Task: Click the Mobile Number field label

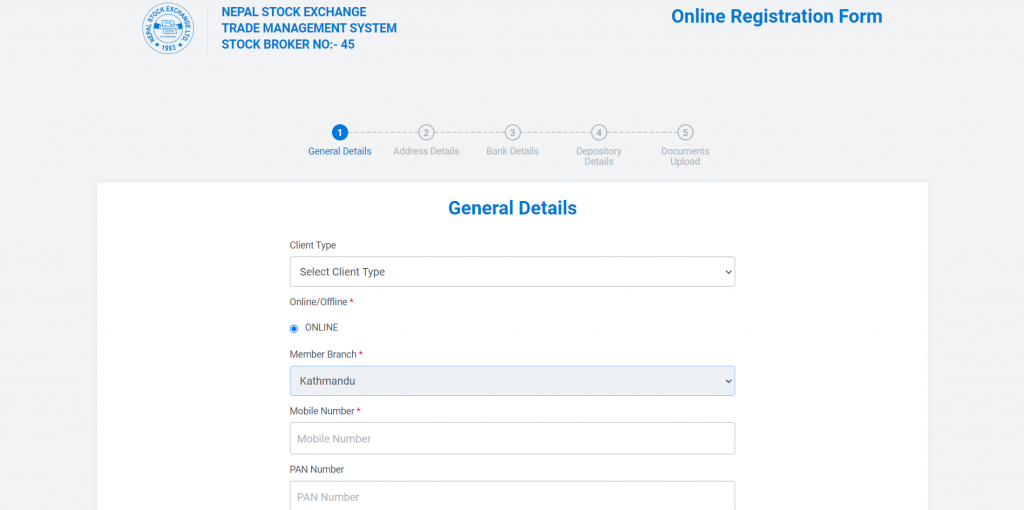Action: click(x=325, y=411)
